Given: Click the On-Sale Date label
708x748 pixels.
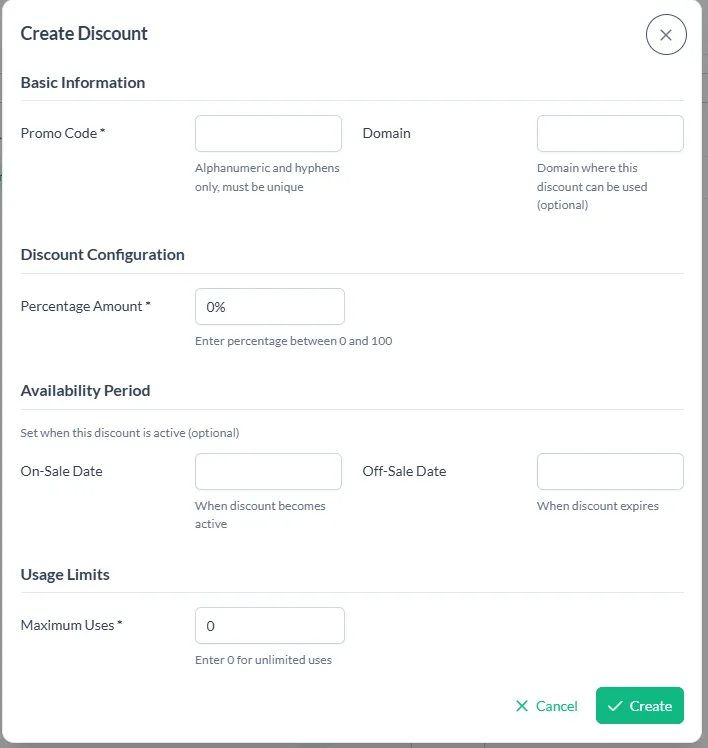Looking at the screenshot, I should click(x=62, y=471).
